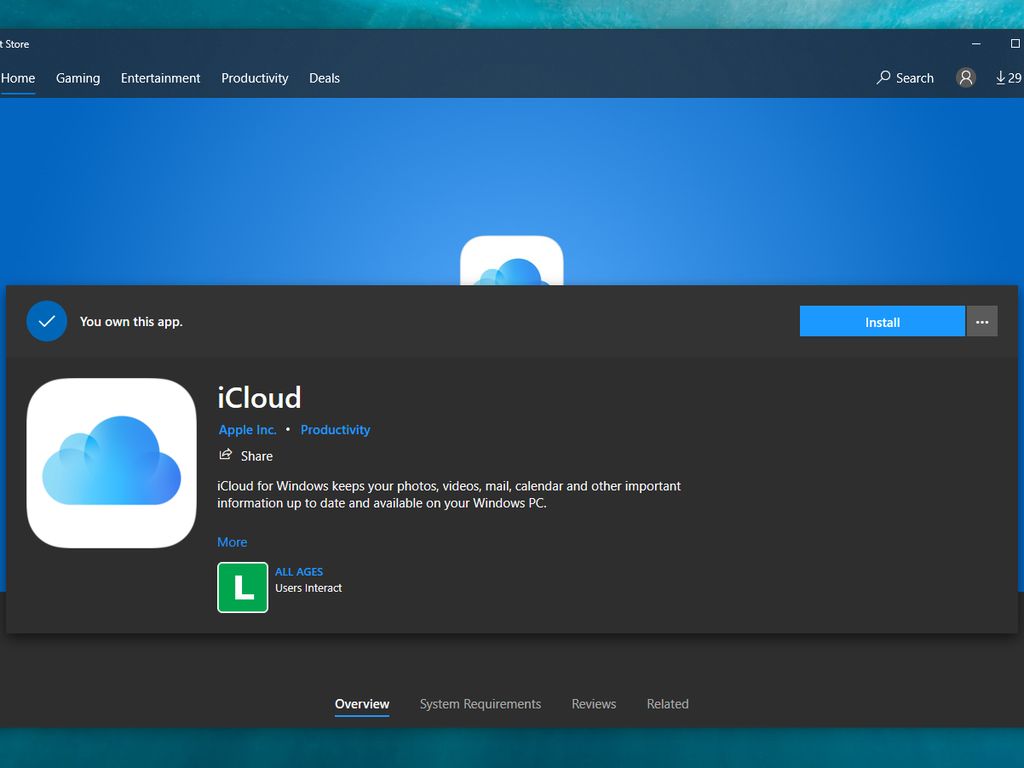Click the Search magnifier button
This screenshot has height=768, width=1024.
905,78
